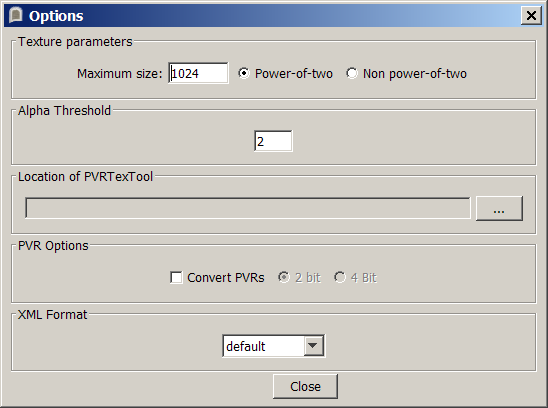Click the PVRTexTool location path field
Image resolution: width=548 pixels, height=408 pixels.
point(248,208)
